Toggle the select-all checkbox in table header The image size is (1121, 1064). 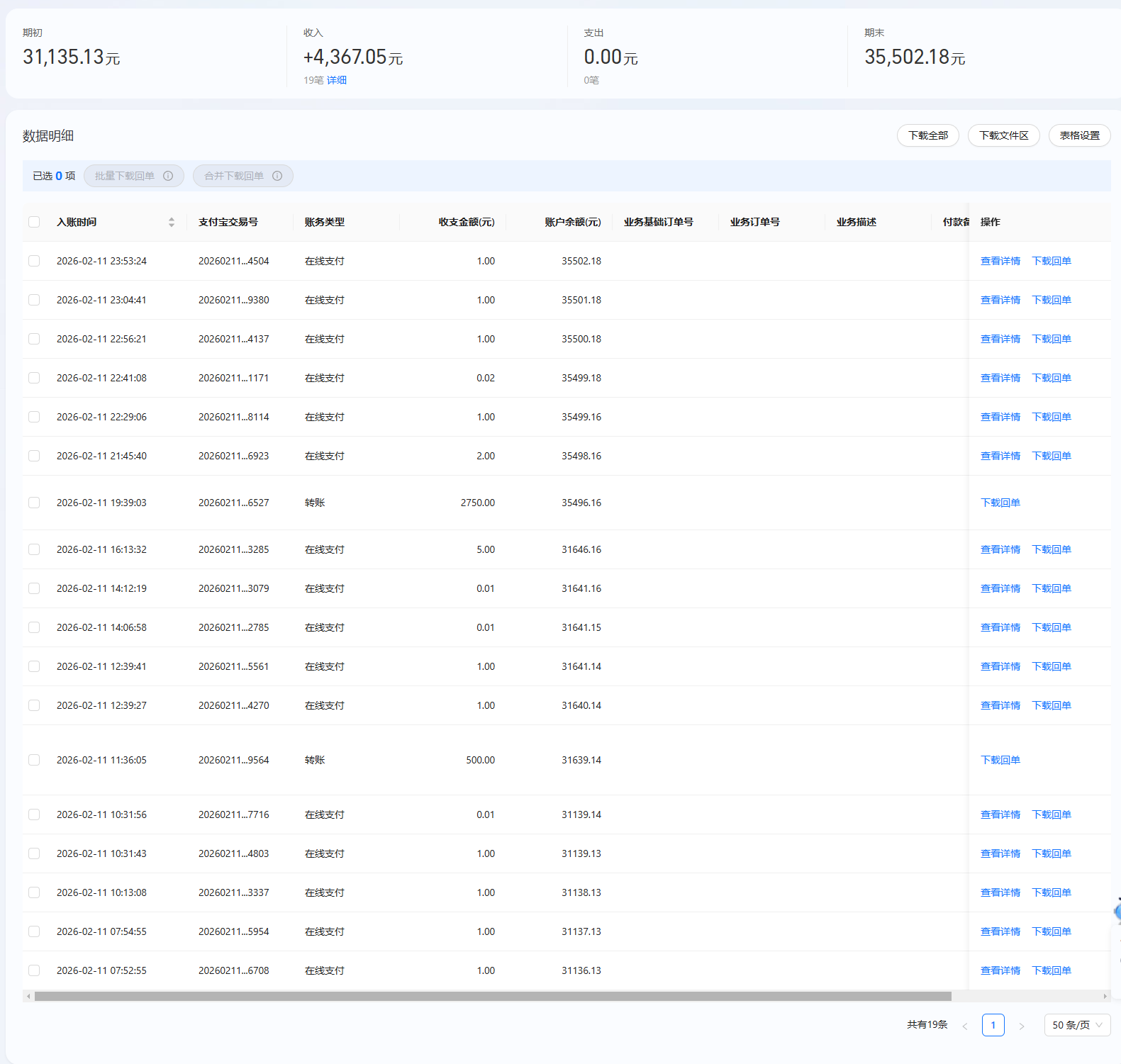(x=34, y=222)
